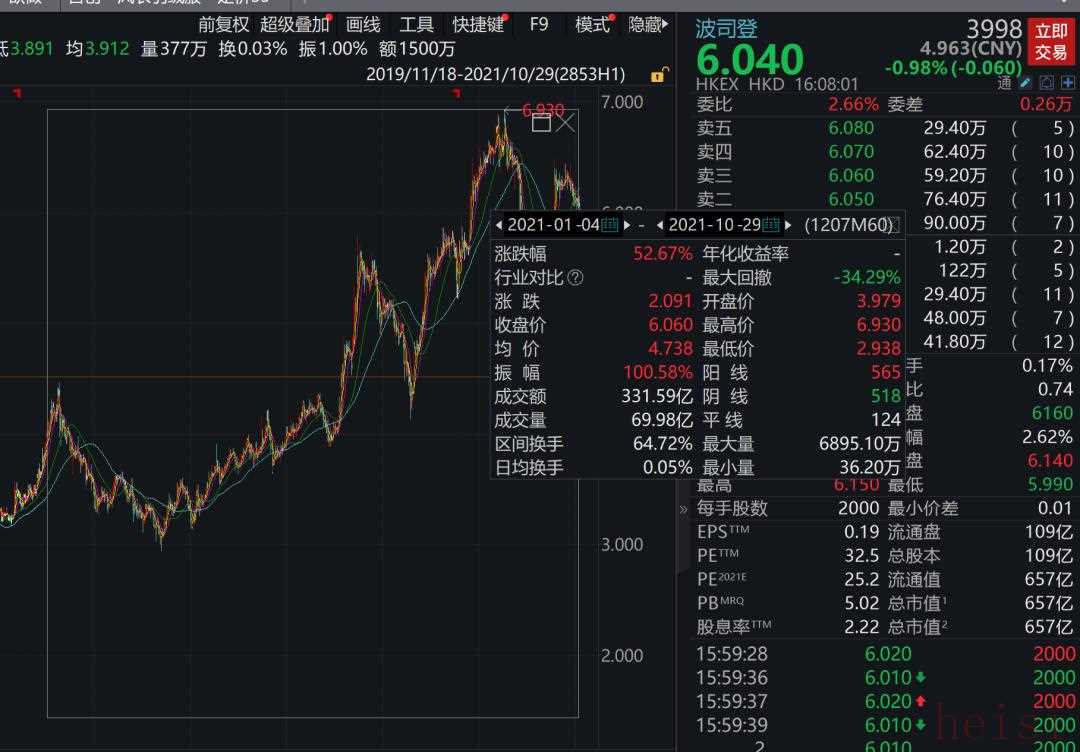Click the pencil edit icon beside 通
The width and height of the screenshot is (1080, 752).
1026,83
